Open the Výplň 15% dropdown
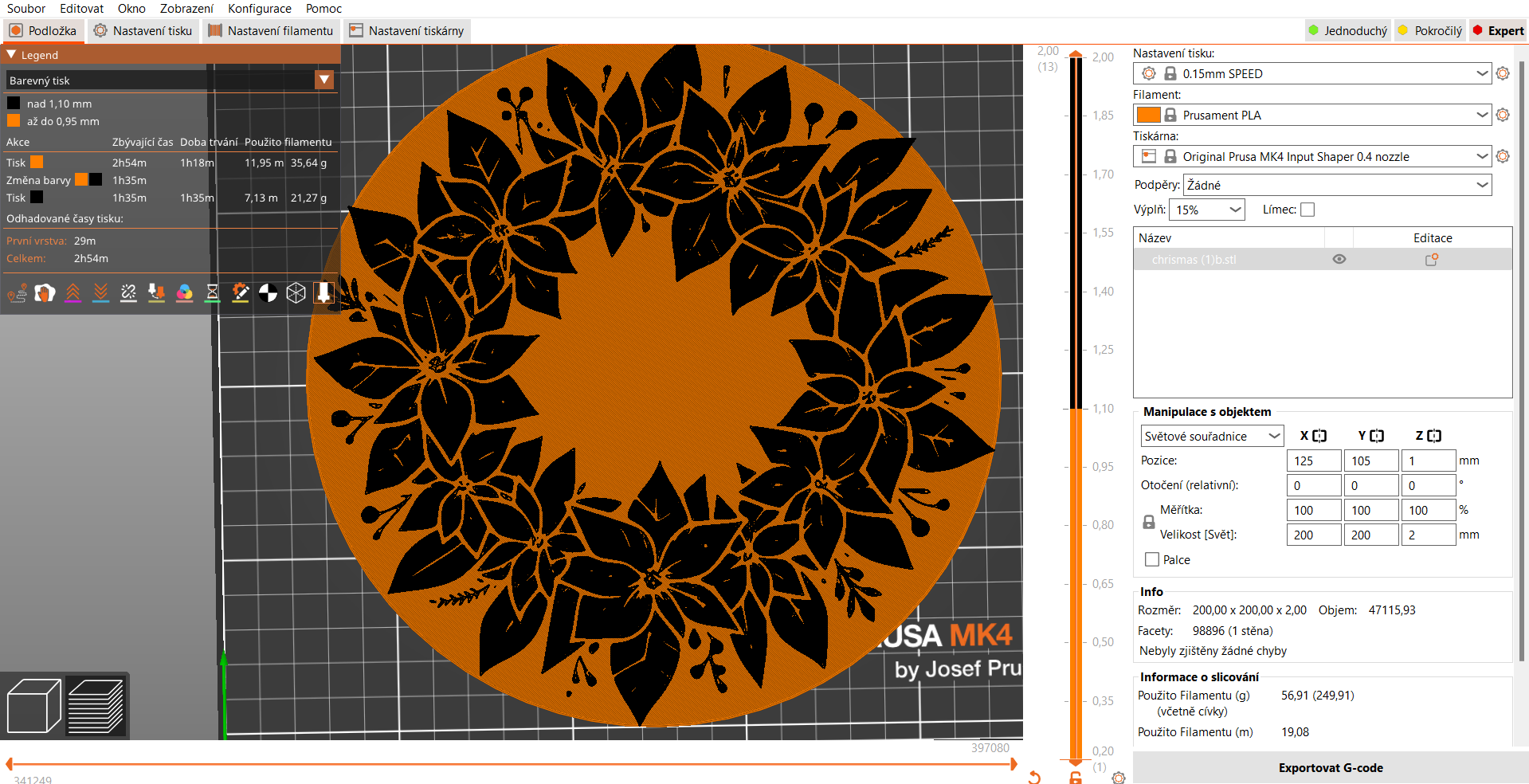 1207,210
